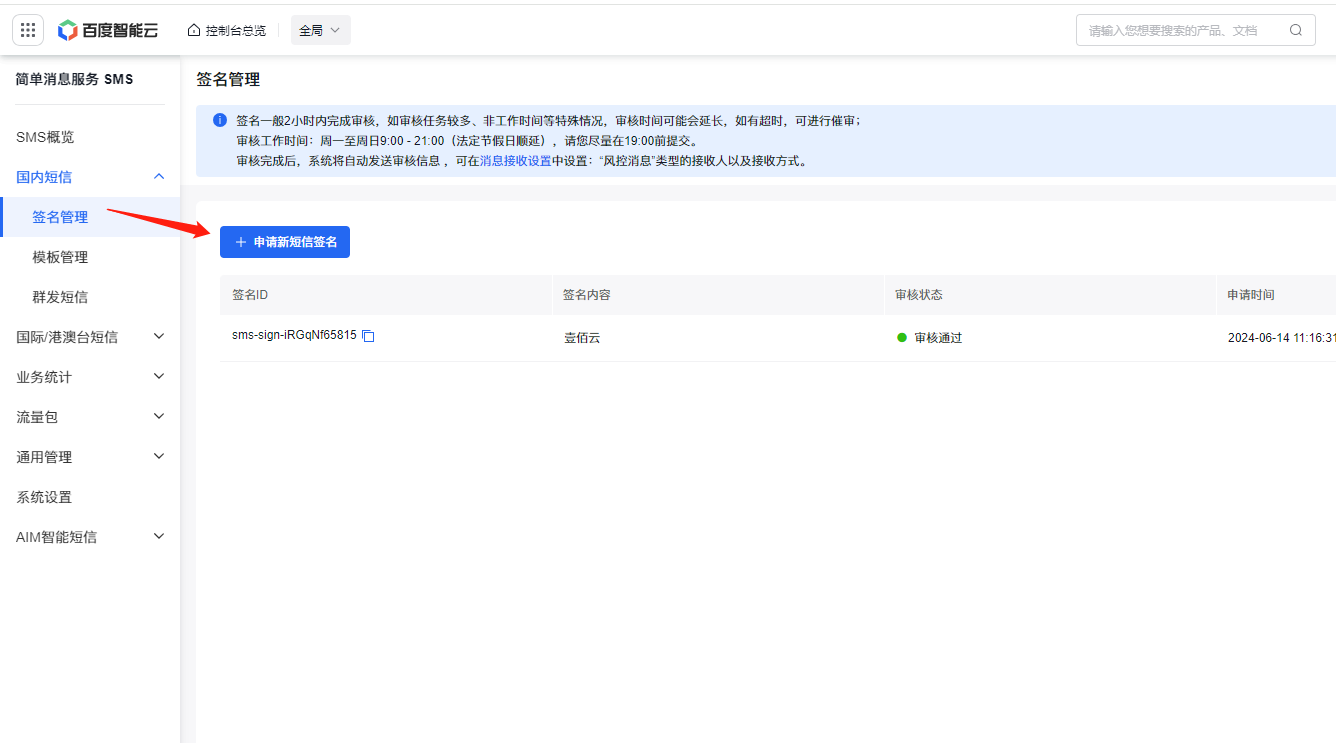Expand the AIM智能短信 menu section
Screen dimensions: 1336x743
[158, 537]
